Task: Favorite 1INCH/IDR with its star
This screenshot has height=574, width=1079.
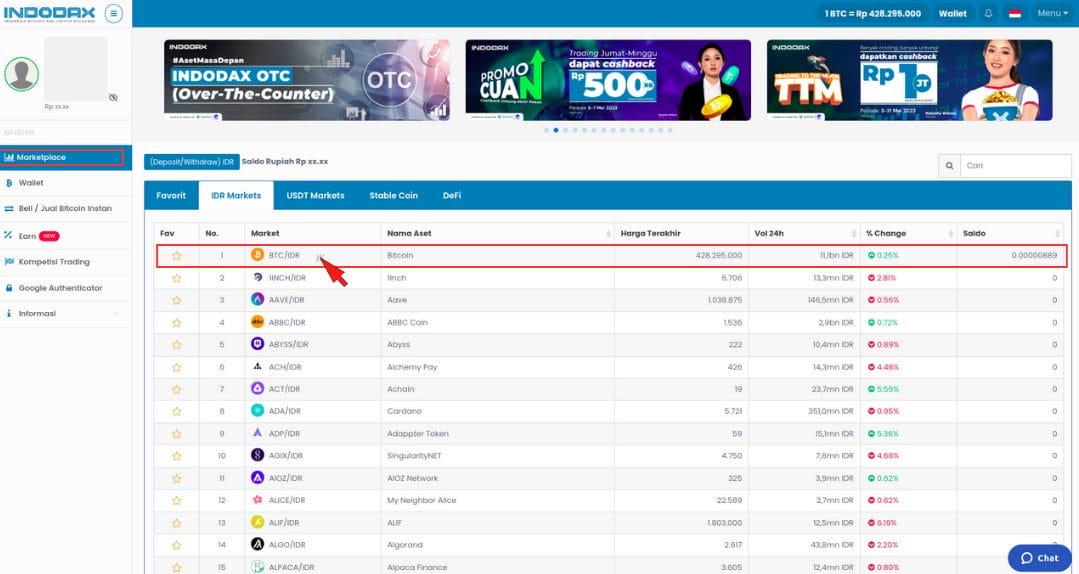Action: pyautogui.click(x=177, y=278)
